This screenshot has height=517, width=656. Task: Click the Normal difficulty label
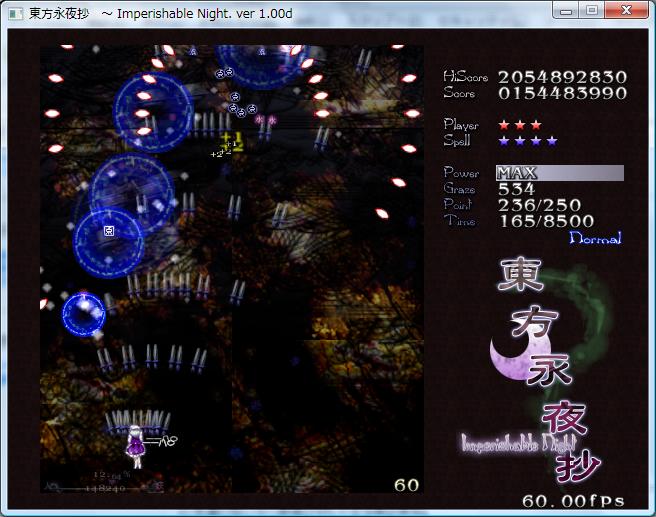595,238
